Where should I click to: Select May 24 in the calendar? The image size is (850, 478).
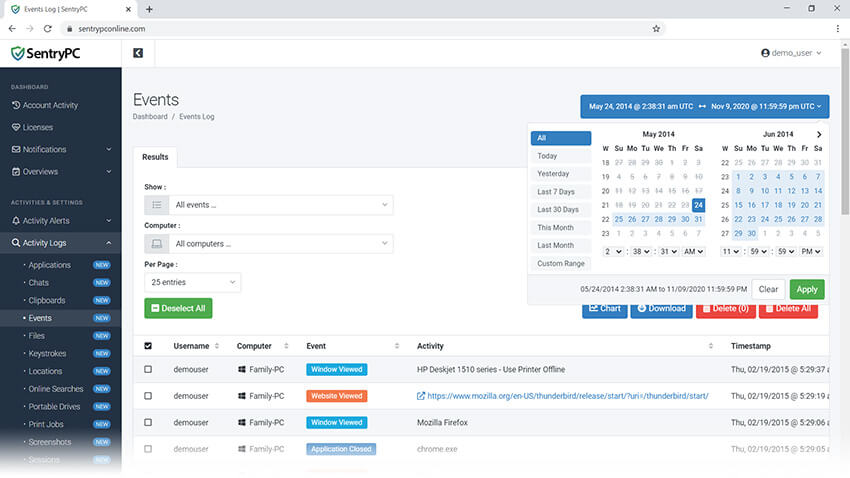tap(698, 205)
